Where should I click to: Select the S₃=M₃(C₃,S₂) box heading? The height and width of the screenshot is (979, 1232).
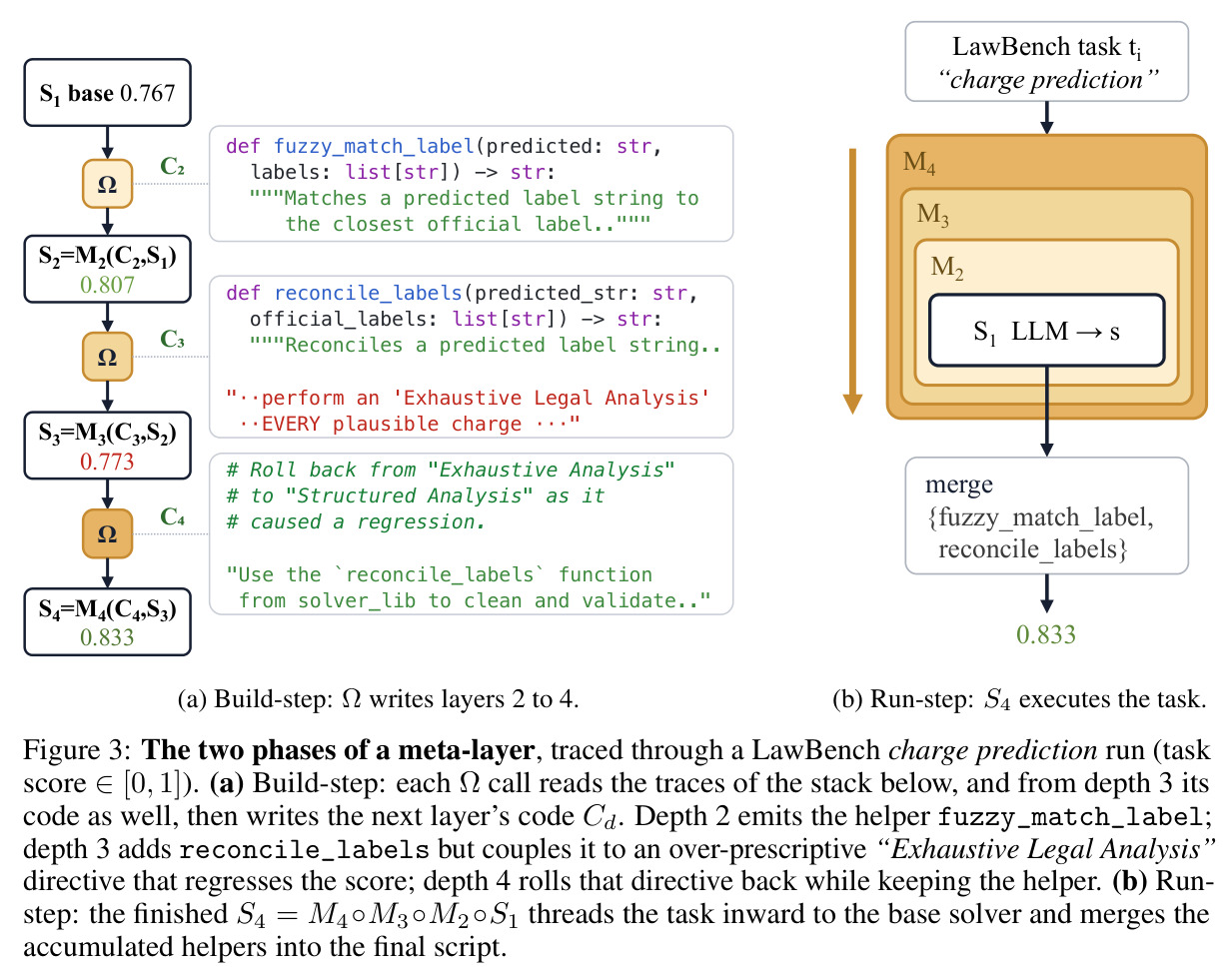click(x=107, y=433)
